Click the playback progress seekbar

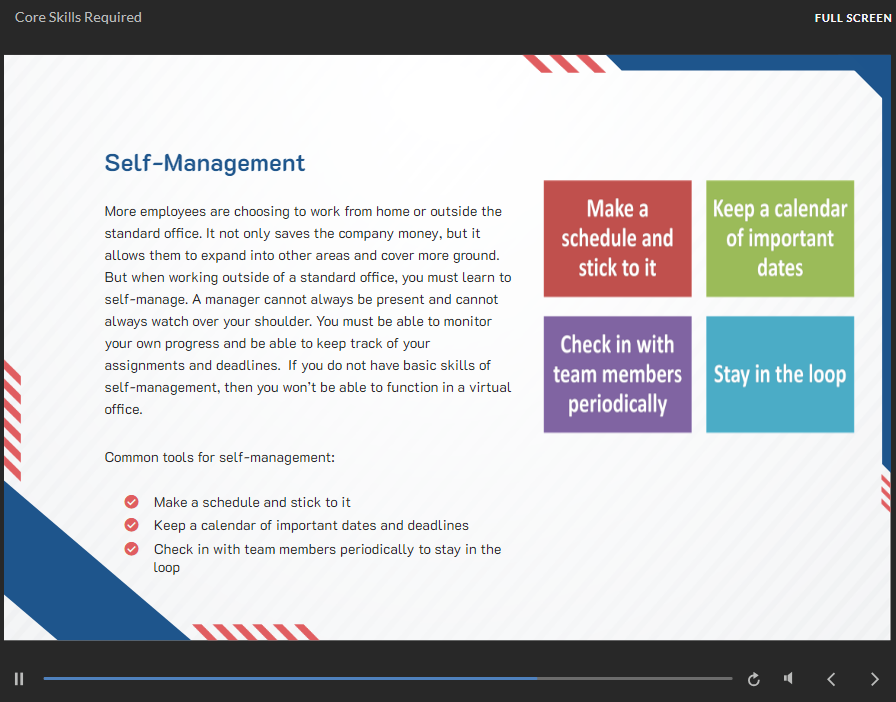point(387,679)
